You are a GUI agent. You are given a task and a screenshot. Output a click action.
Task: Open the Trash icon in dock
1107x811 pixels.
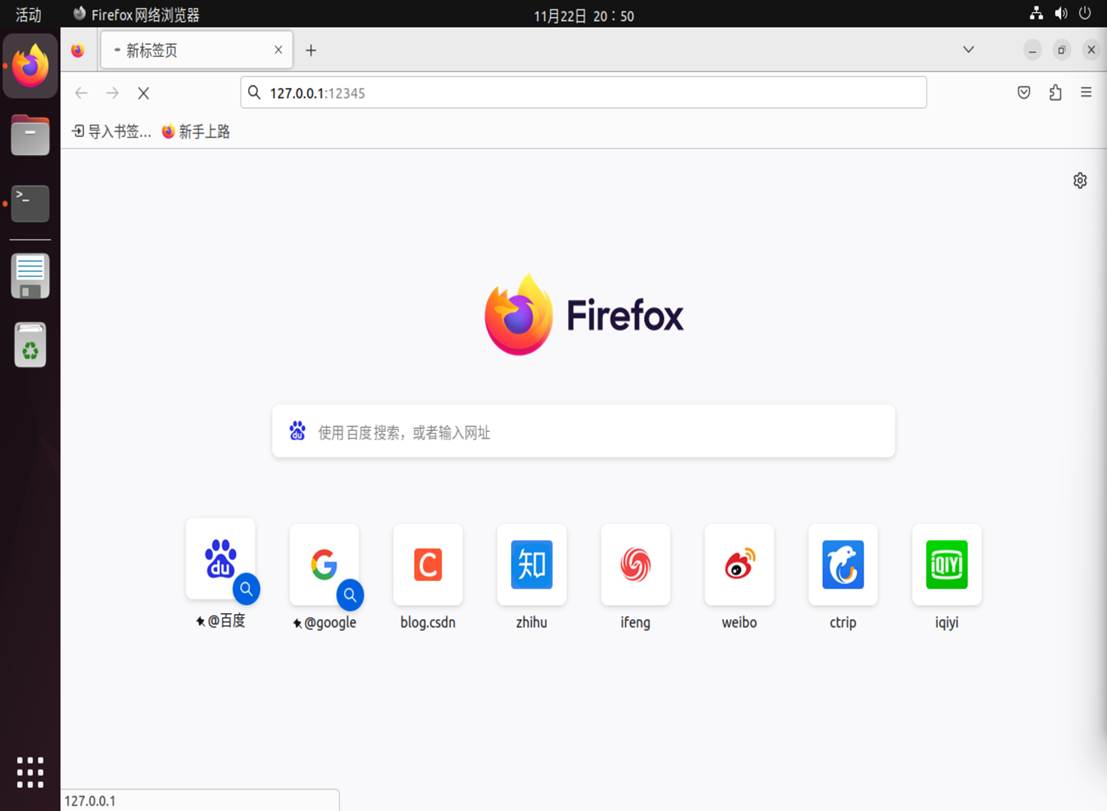tap(30, 344)
